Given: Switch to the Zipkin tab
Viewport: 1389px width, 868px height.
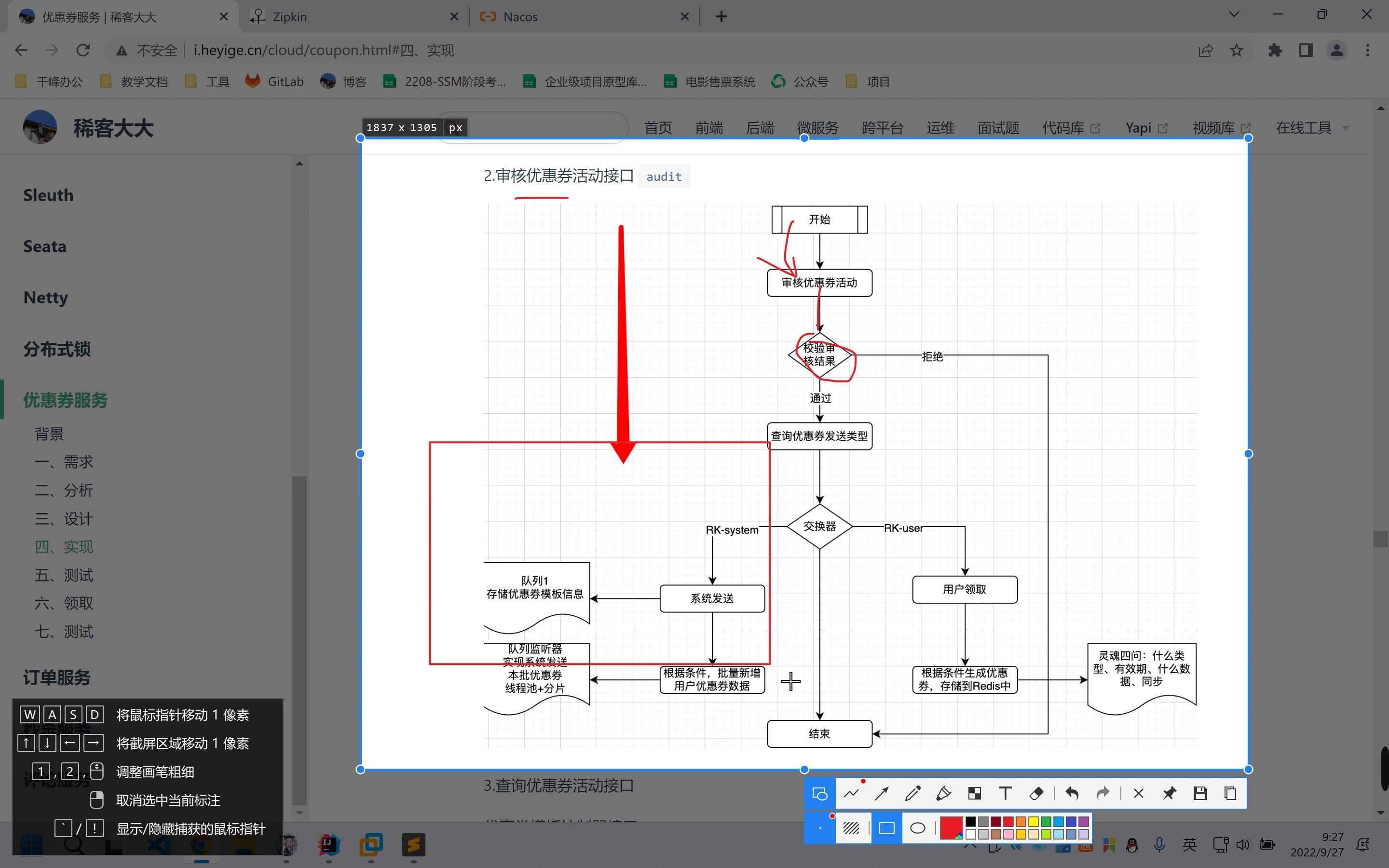Looking at the screenshot, I should pos(354,17).
